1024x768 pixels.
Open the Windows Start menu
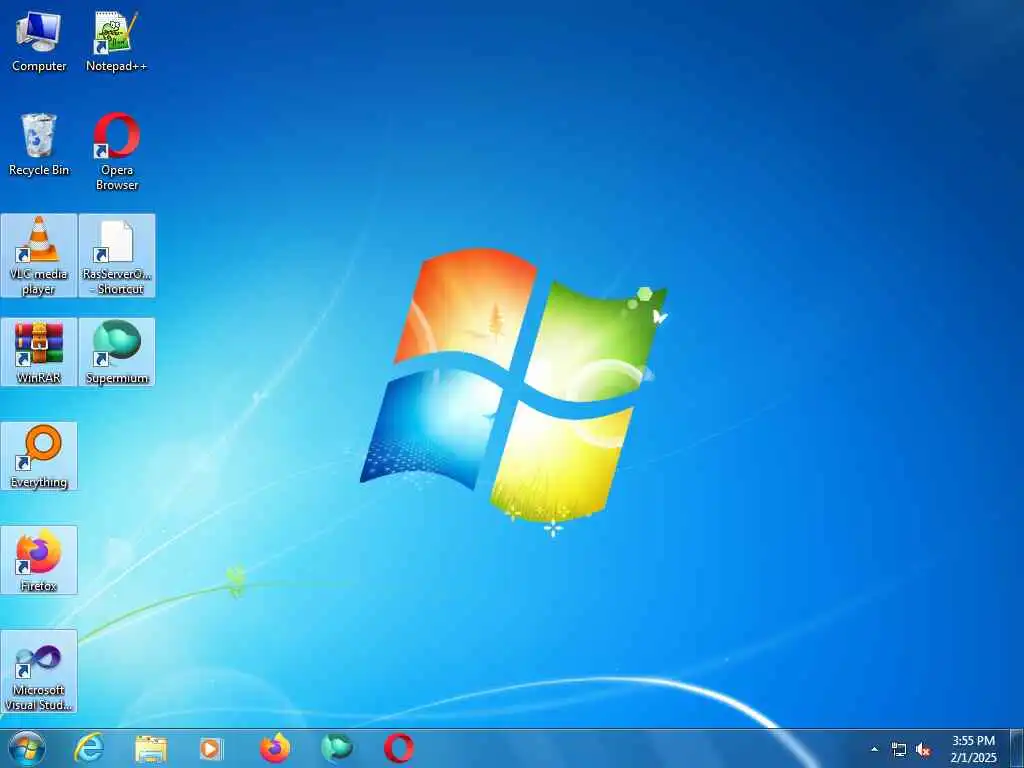27,748
